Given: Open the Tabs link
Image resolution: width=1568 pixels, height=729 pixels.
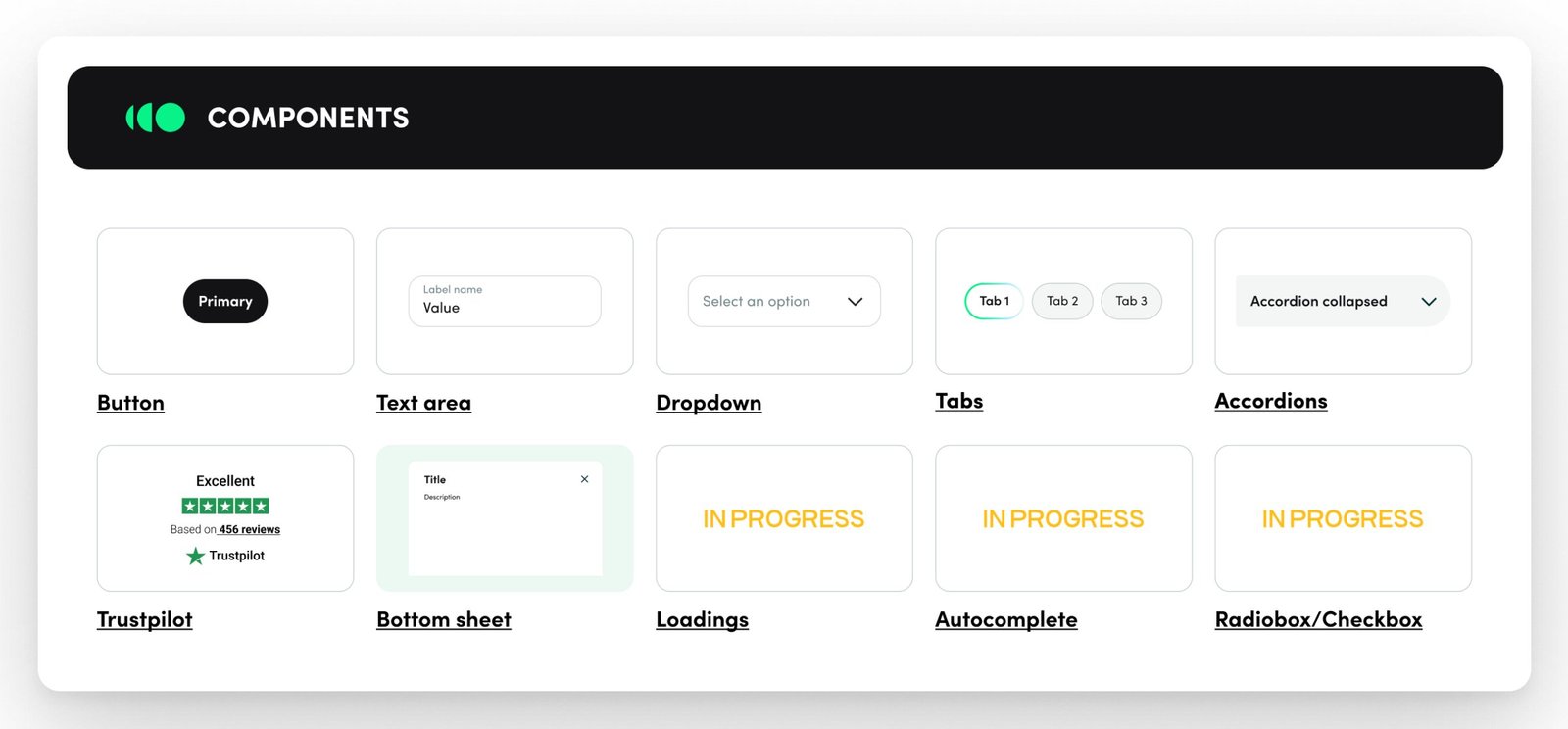Looking at the screenshot, I should click(x=959, y=401).
